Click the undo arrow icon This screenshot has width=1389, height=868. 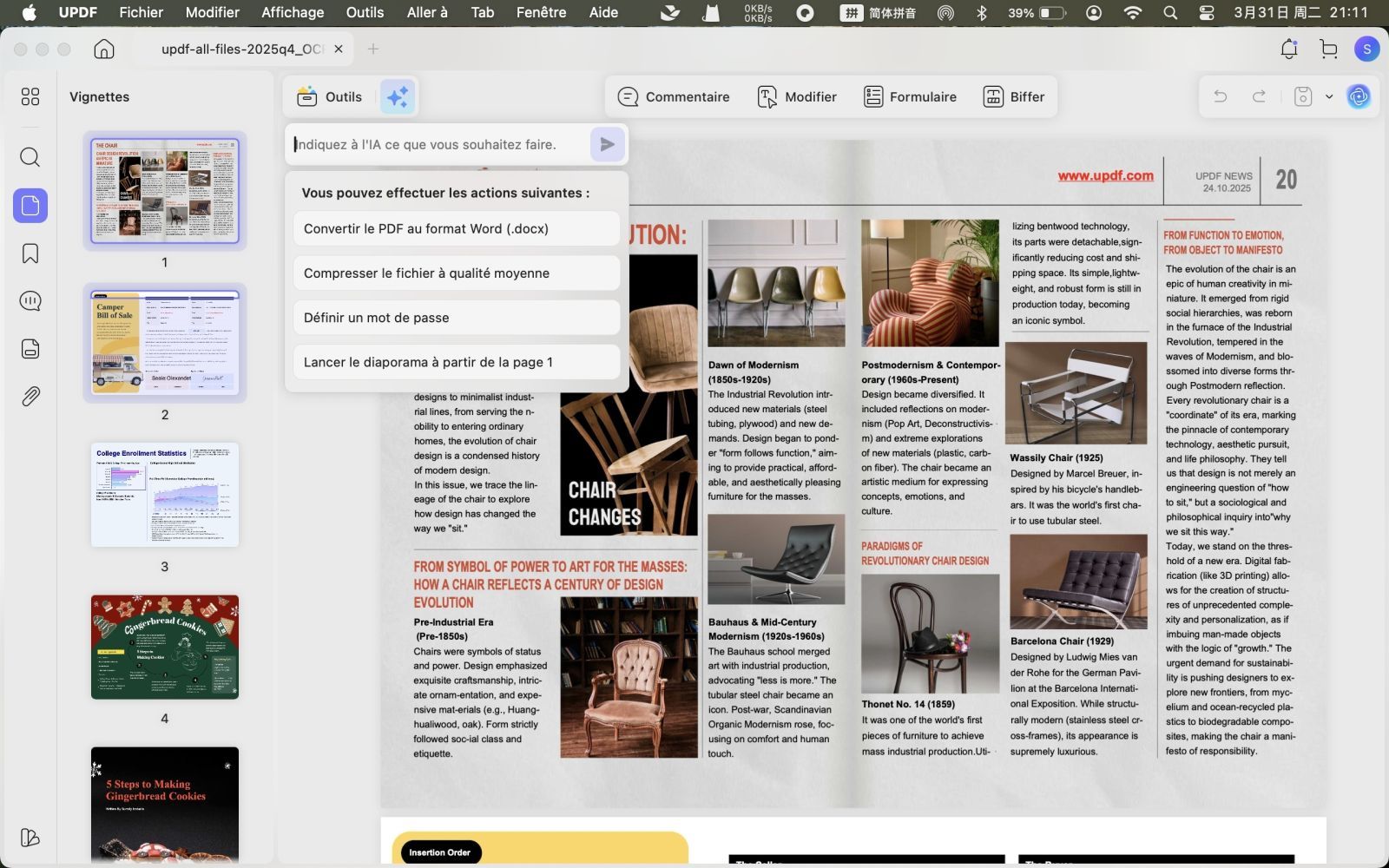[1221, 96]
